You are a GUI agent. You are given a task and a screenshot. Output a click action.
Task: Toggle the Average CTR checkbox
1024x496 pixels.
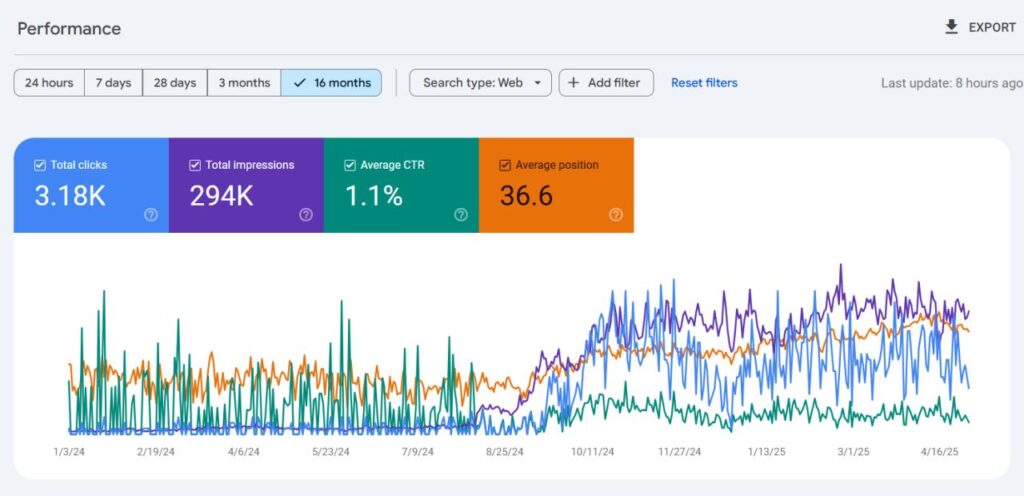click(x=350, y=165)
